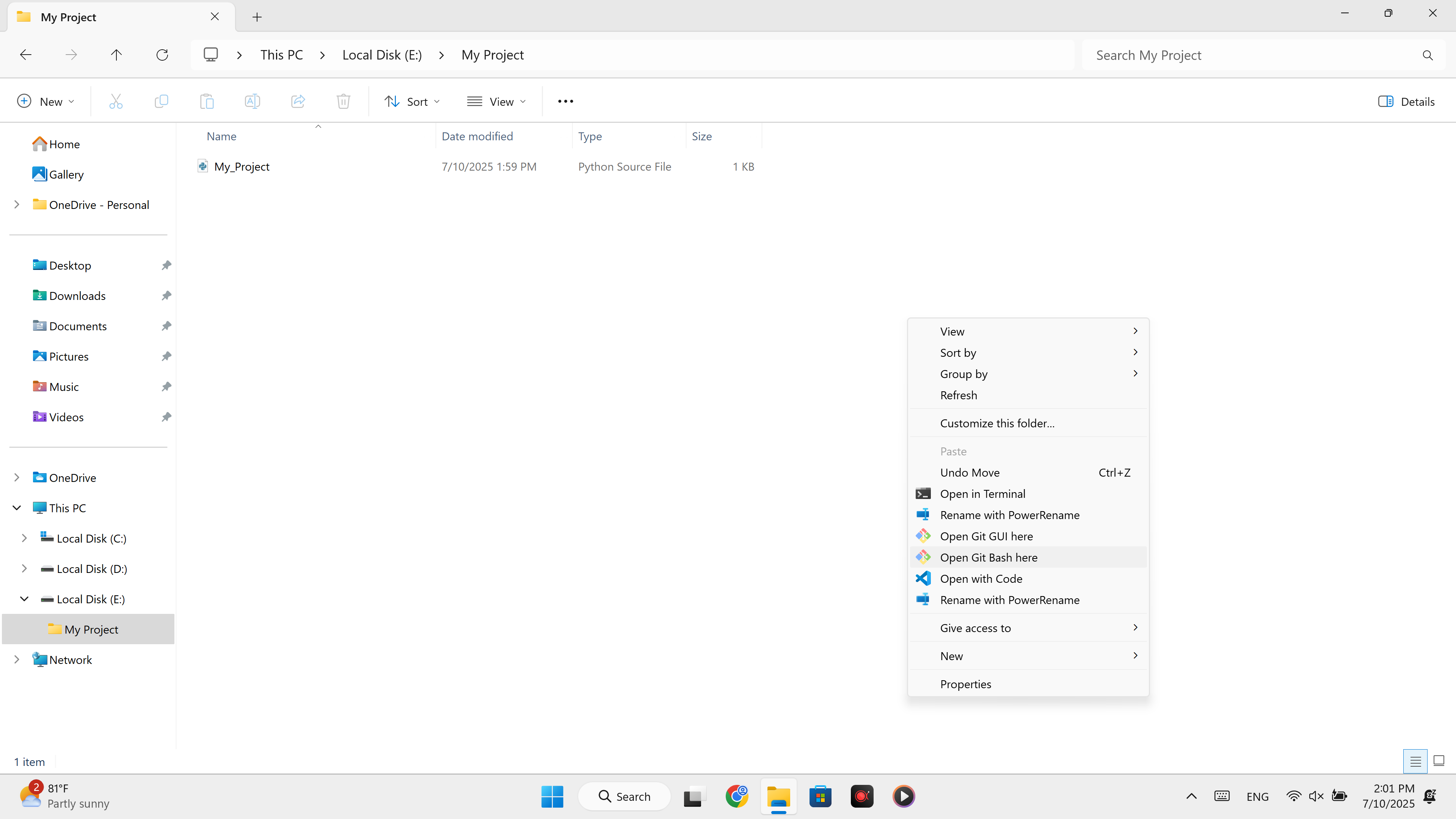Close the My Project tab
The image size is (1456, 819).
pyautogui.click(x=215, y=16)
